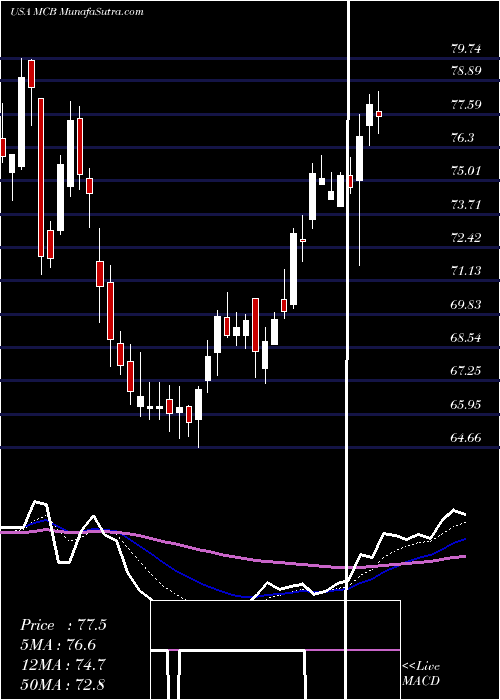Select the 68.54 price level label
500x700 pixels.
(466, 338)
